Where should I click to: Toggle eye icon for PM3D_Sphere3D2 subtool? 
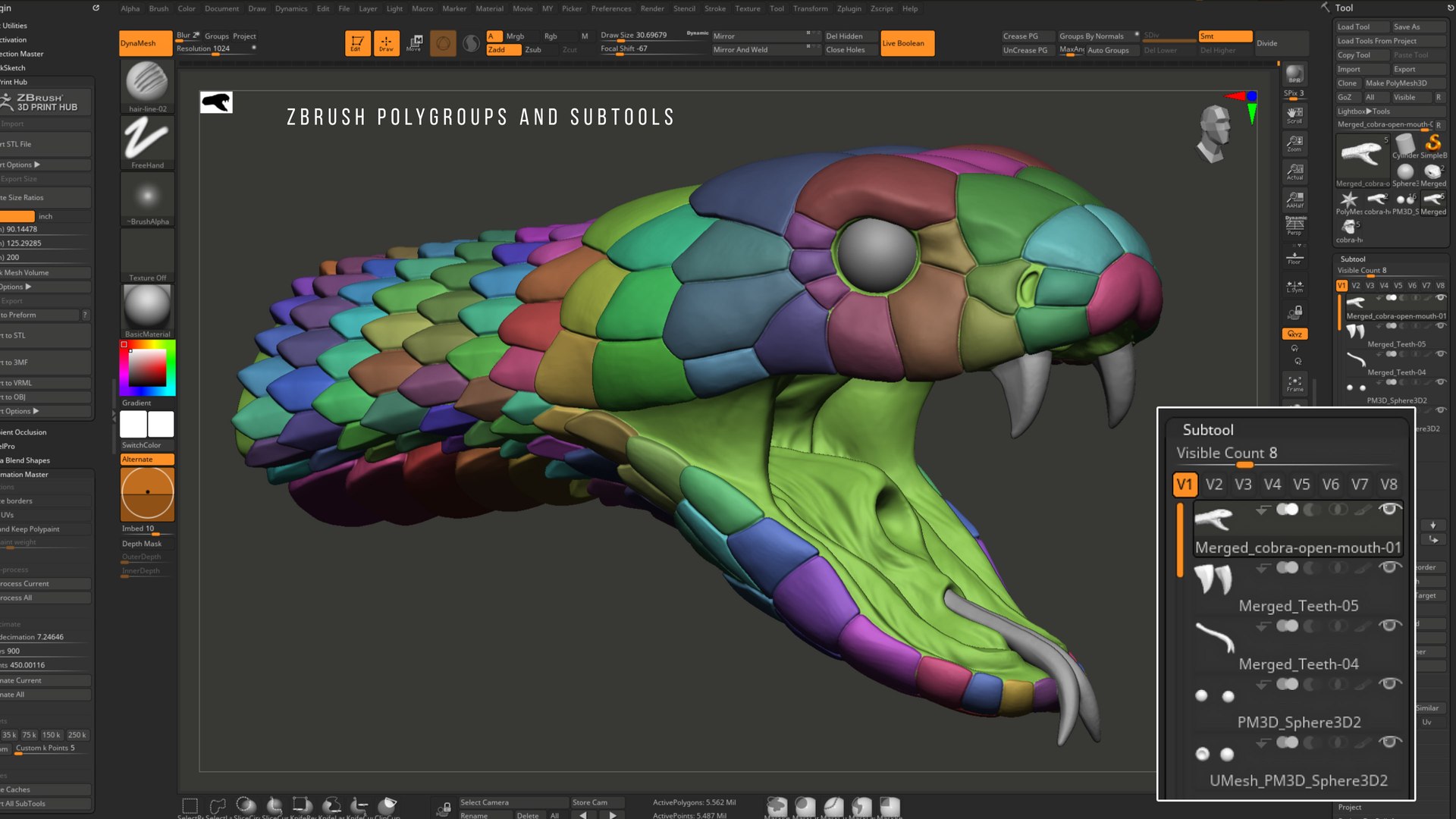pyautogui.click(x=1440, y=382)
